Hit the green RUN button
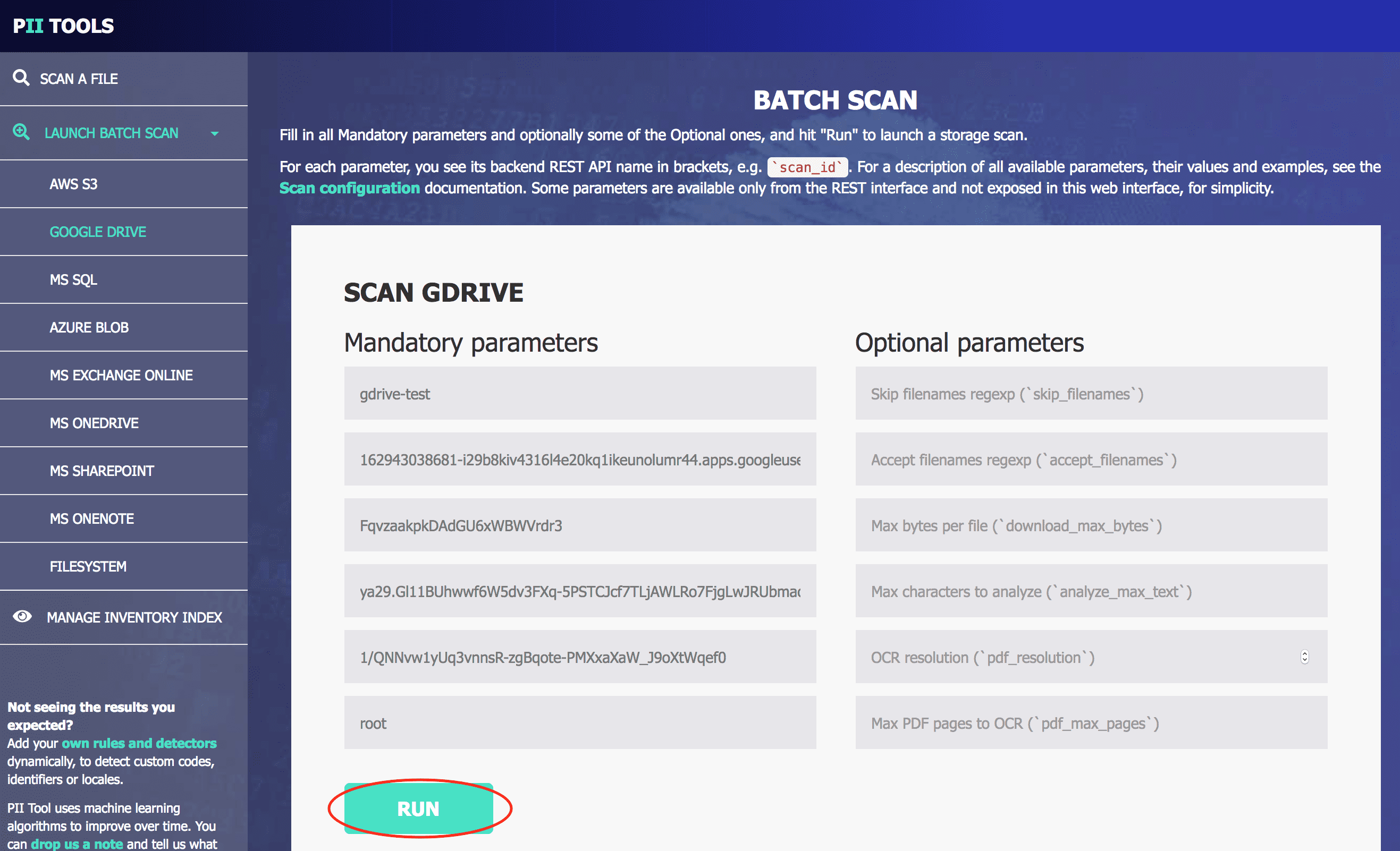This screenshot has width=1400, height=851. click(x=419, y=809)
